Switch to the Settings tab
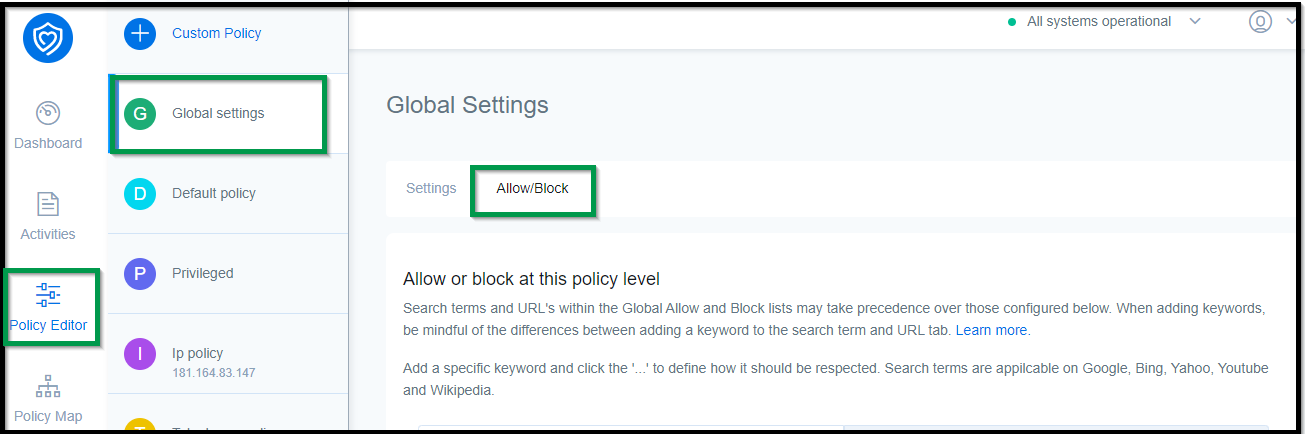Screen dimensions: 1305x434 [x=431, y=188]
